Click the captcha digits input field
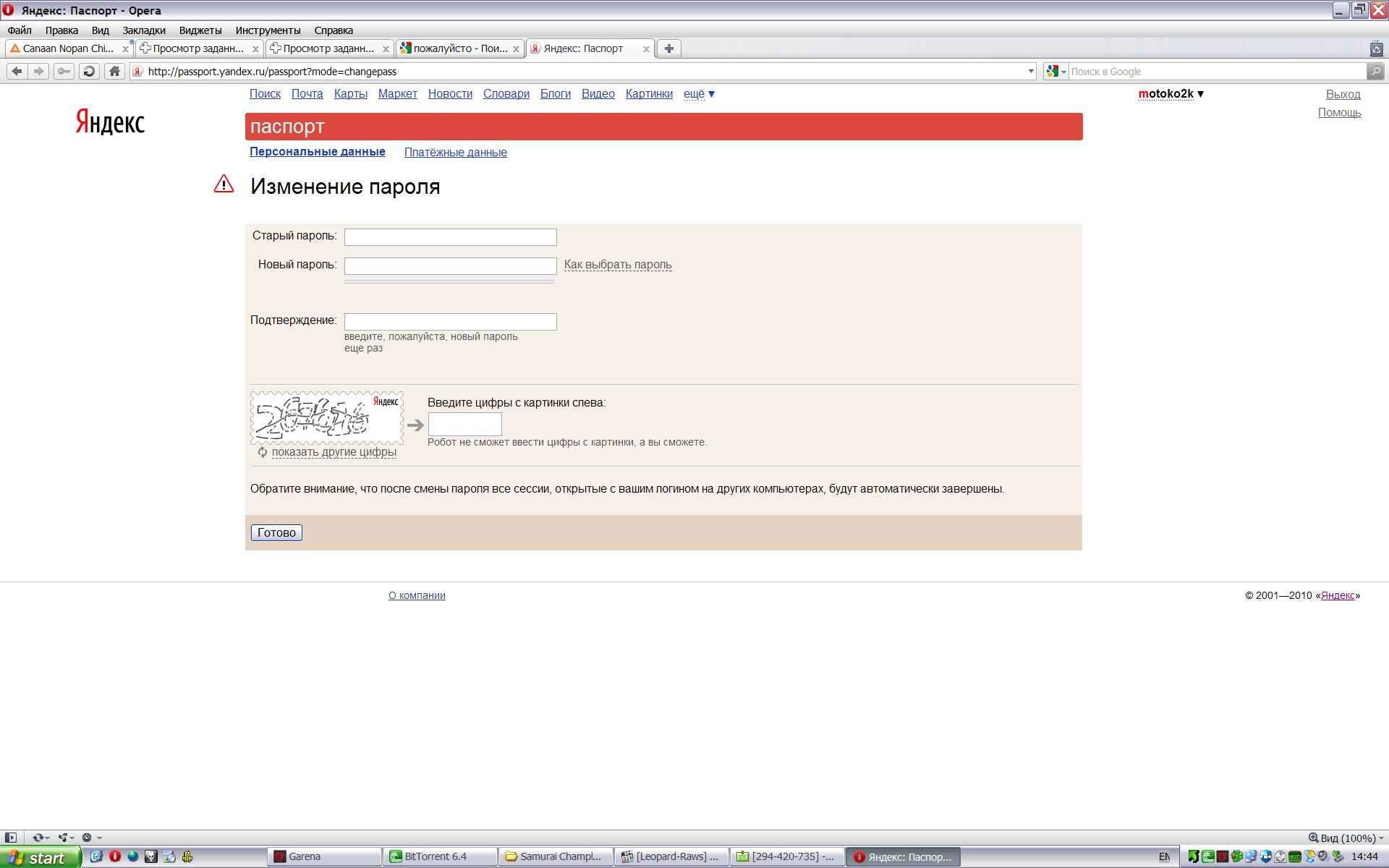Screen dimensions: 1389x868 (x=464, y=424)
